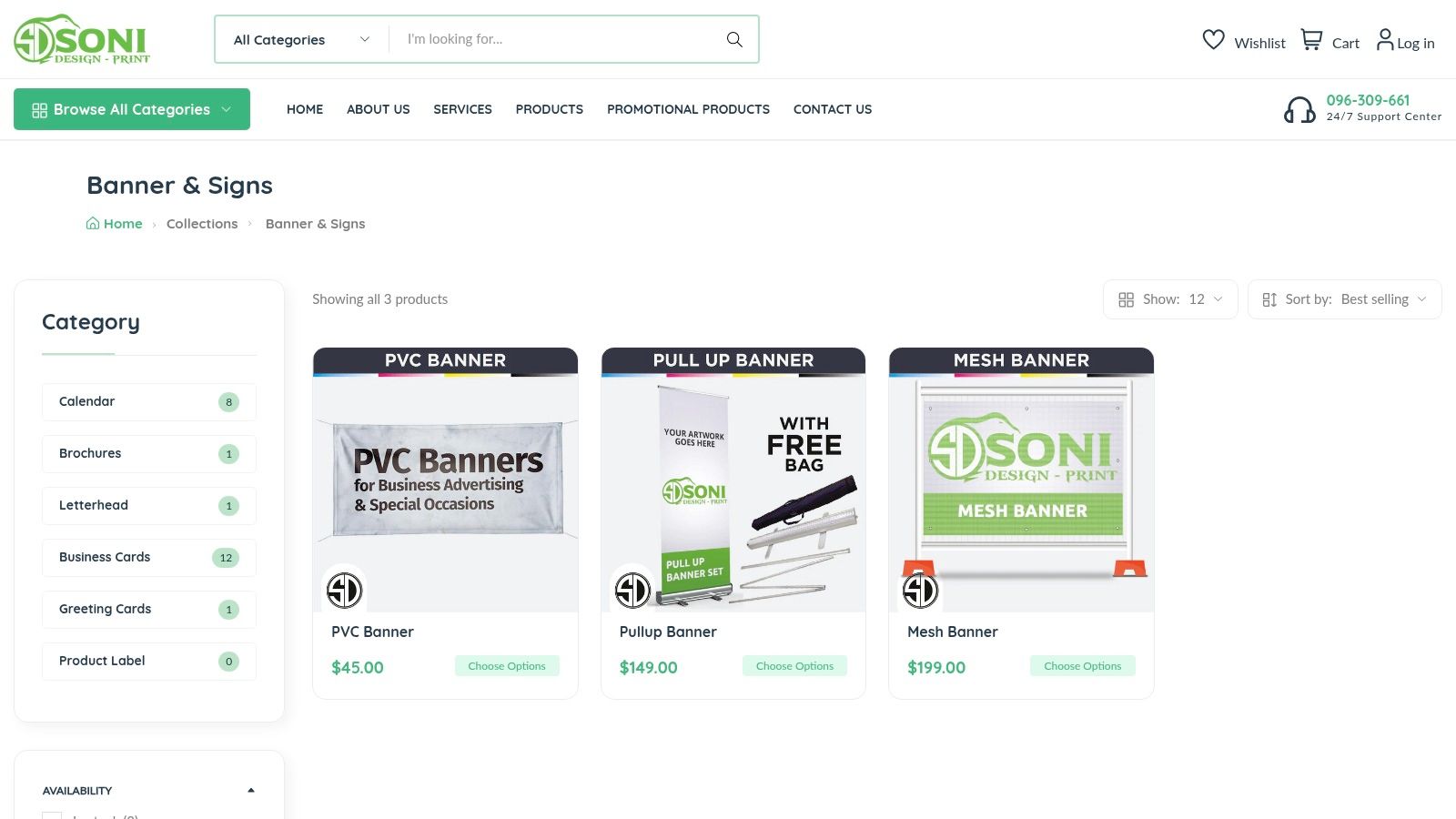Click the $45.00 PVC Banner price
The image size is (1456, 819).
(358, 667)
